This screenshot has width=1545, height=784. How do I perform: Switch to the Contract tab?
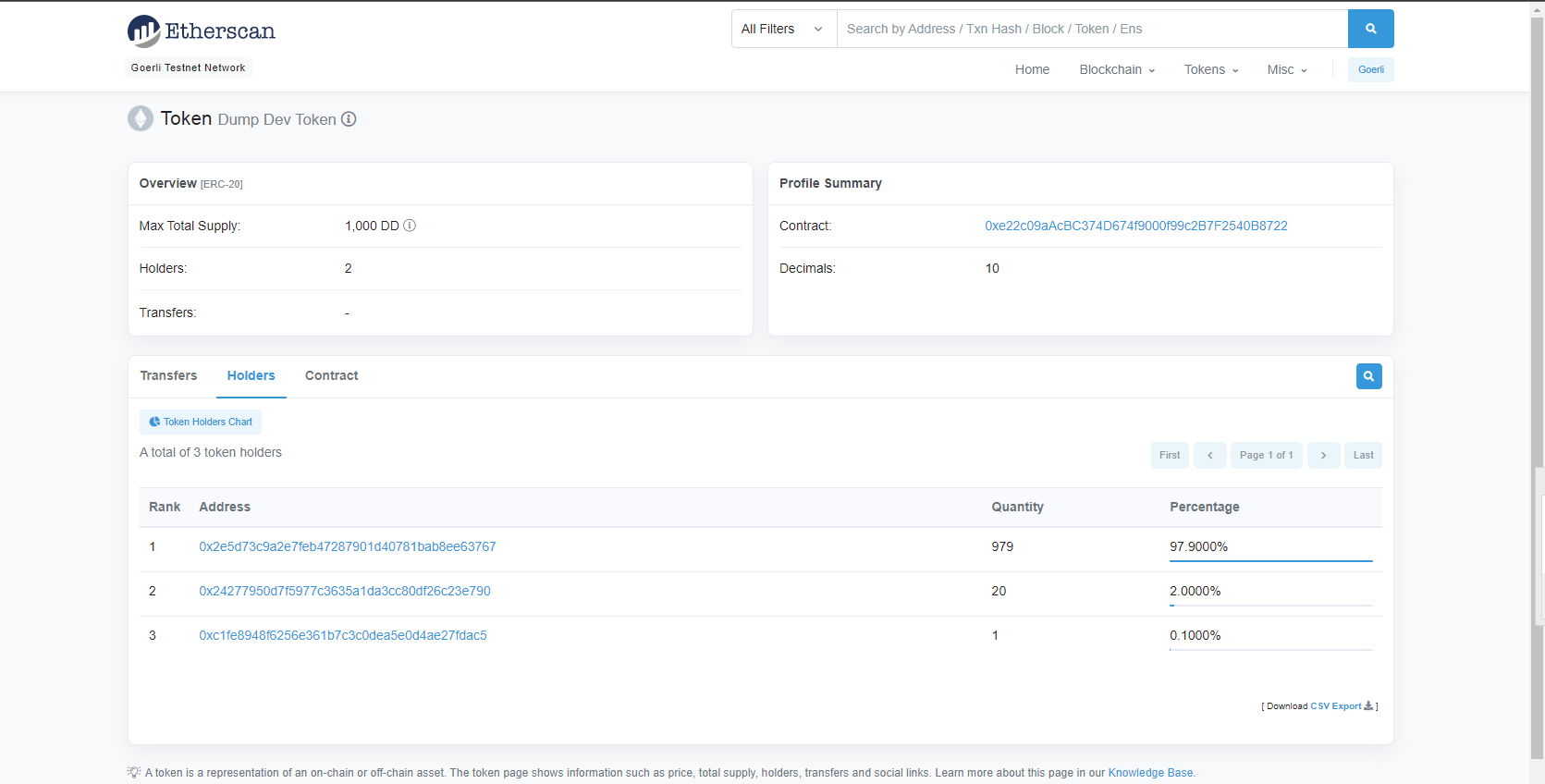(331, 375)
